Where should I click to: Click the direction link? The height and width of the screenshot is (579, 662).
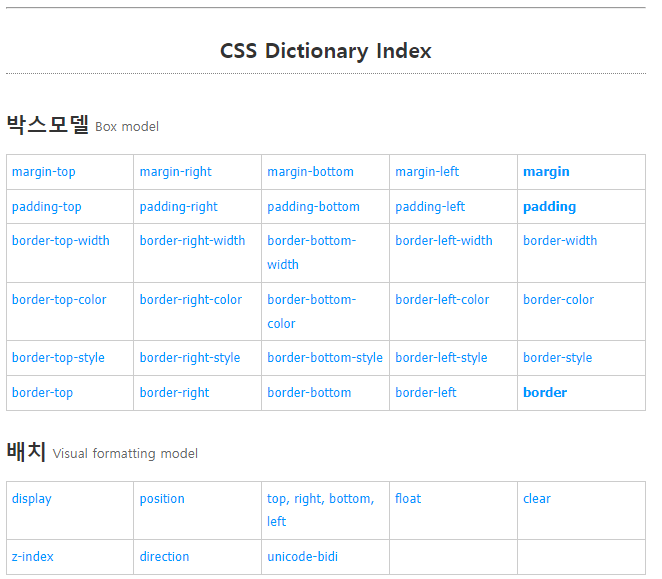(164, 557)
